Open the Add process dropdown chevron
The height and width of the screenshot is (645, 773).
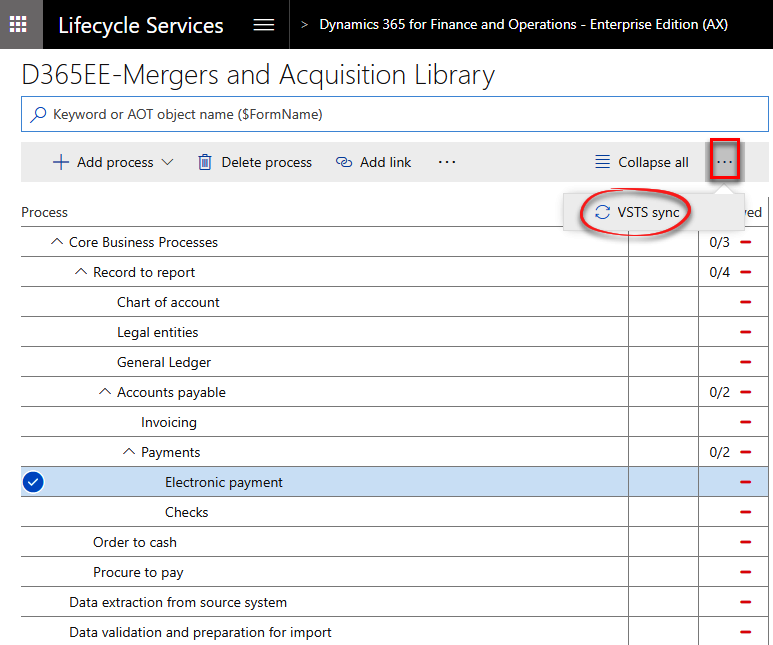click(x=168, y=162)
